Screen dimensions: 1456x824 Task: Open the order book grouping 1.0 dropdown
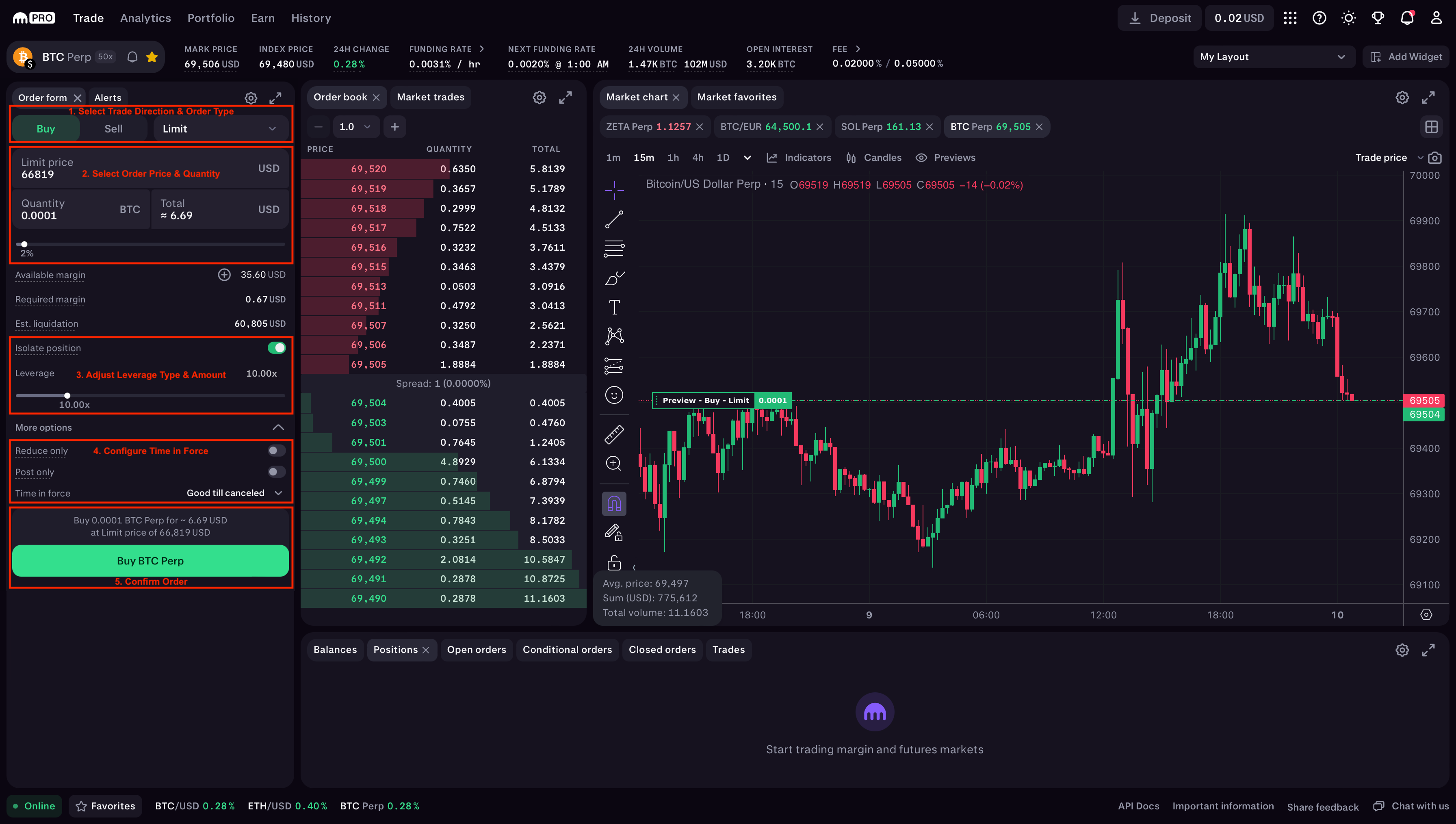(355, 127)
